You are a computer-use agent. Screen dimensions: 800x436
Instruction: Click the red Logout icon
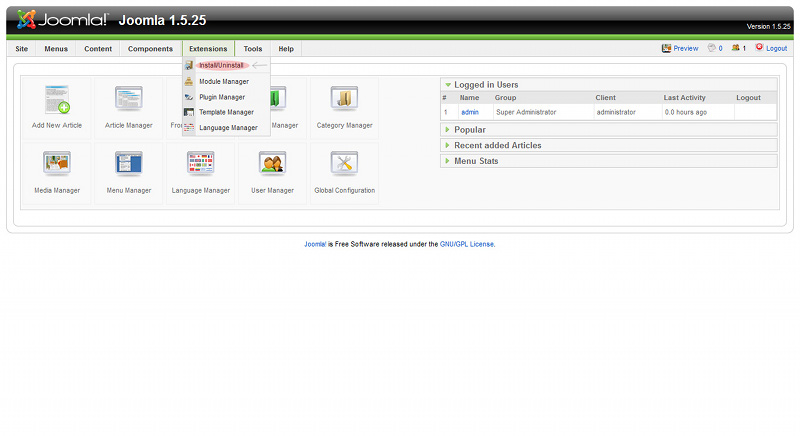759,47
